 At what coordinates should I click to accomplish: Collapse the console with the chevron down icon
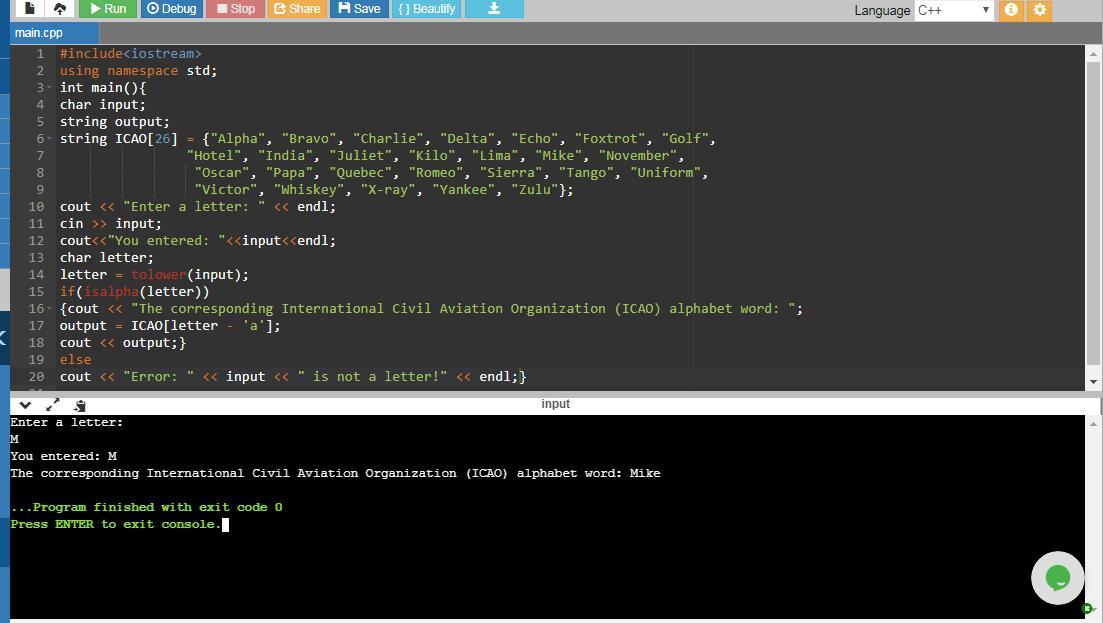coord(25,405)
